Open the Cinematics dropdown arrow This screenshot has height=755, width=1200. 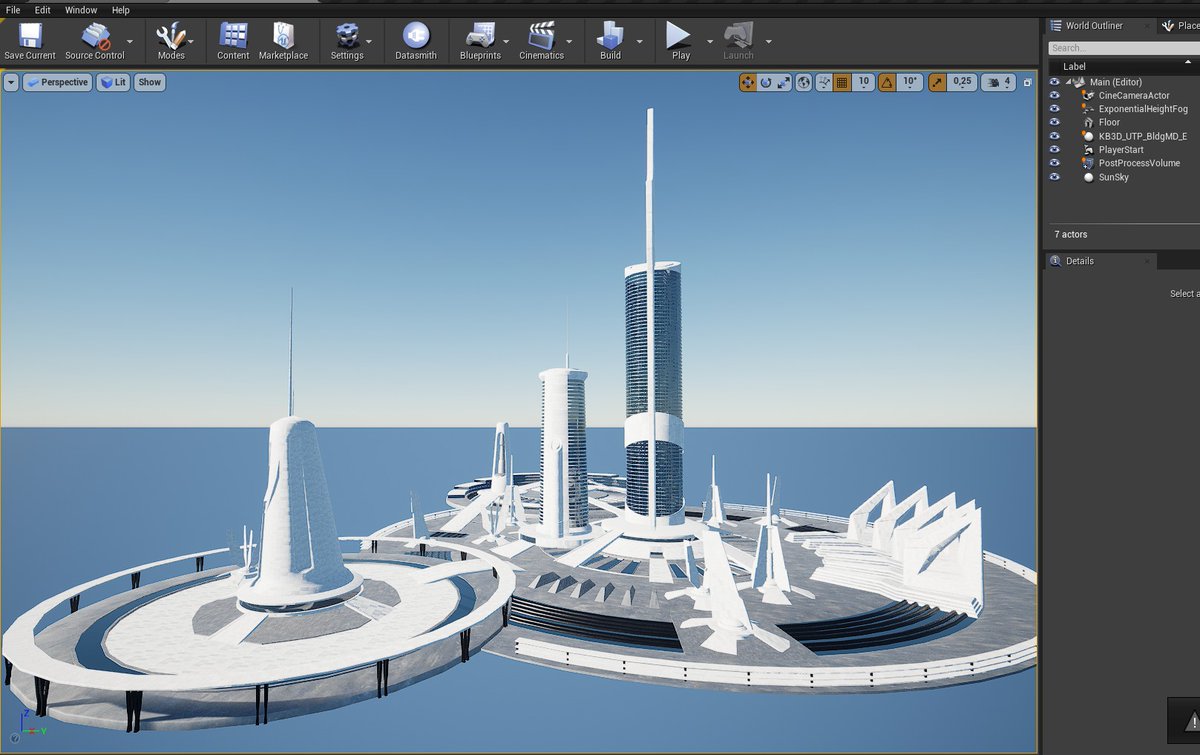click(569, 42)
